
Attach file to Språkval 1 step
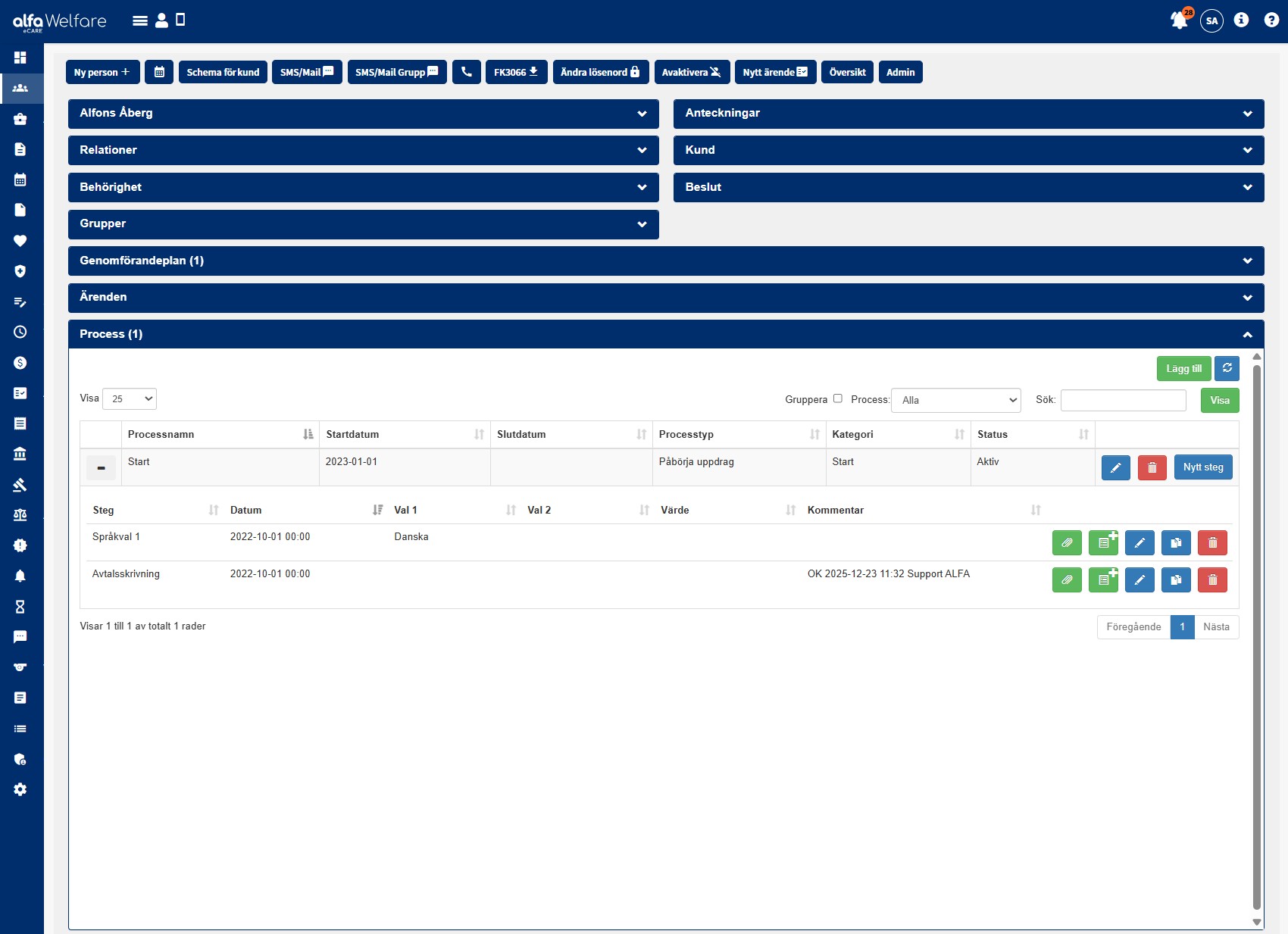point(1067,542)
